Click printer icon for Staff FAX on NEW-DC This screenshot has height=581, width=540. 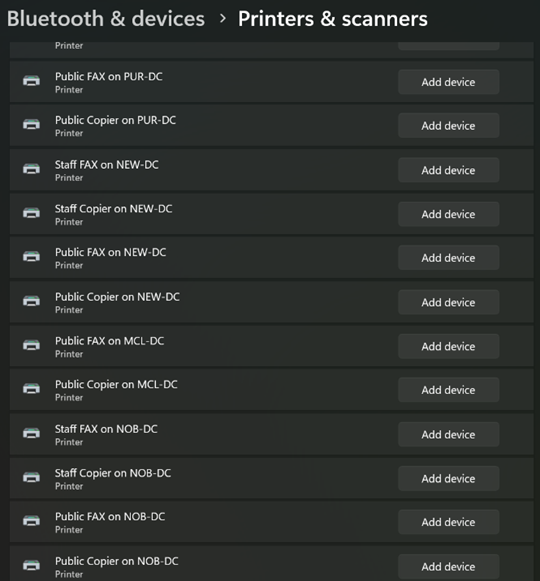point(32,169)
